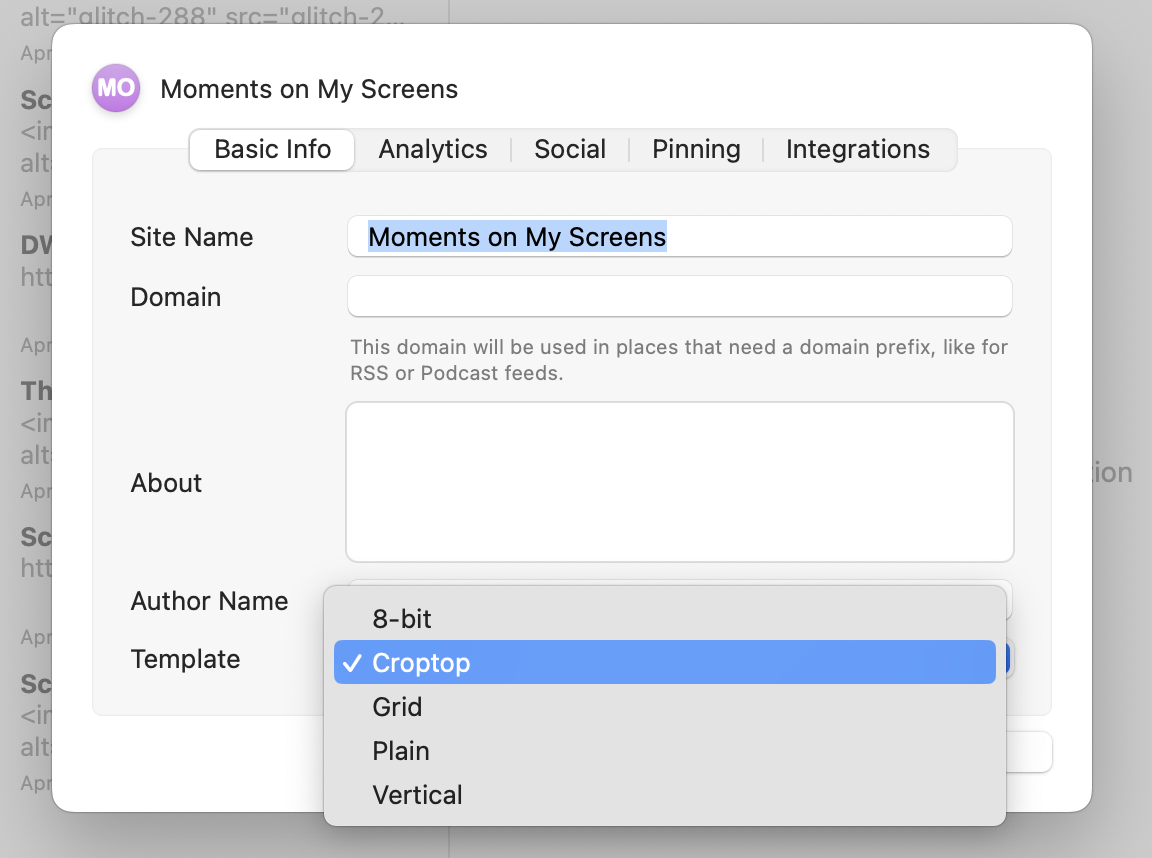
Task: Switch to the Basic Info tab
Action: (272, 150)
